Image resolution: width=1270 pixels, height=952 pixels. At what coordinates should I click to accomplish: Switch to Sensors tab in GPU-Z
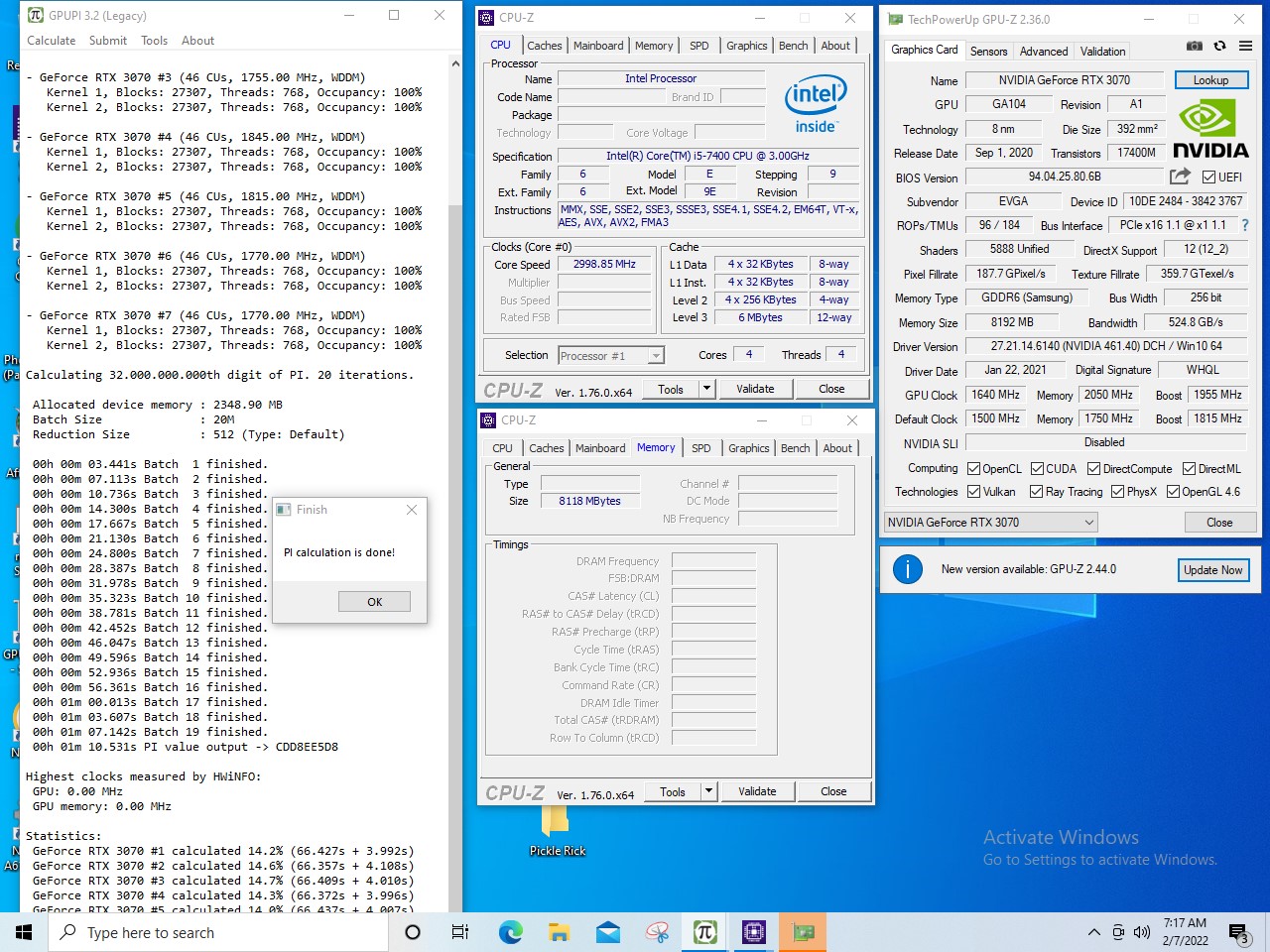(988, 51)
